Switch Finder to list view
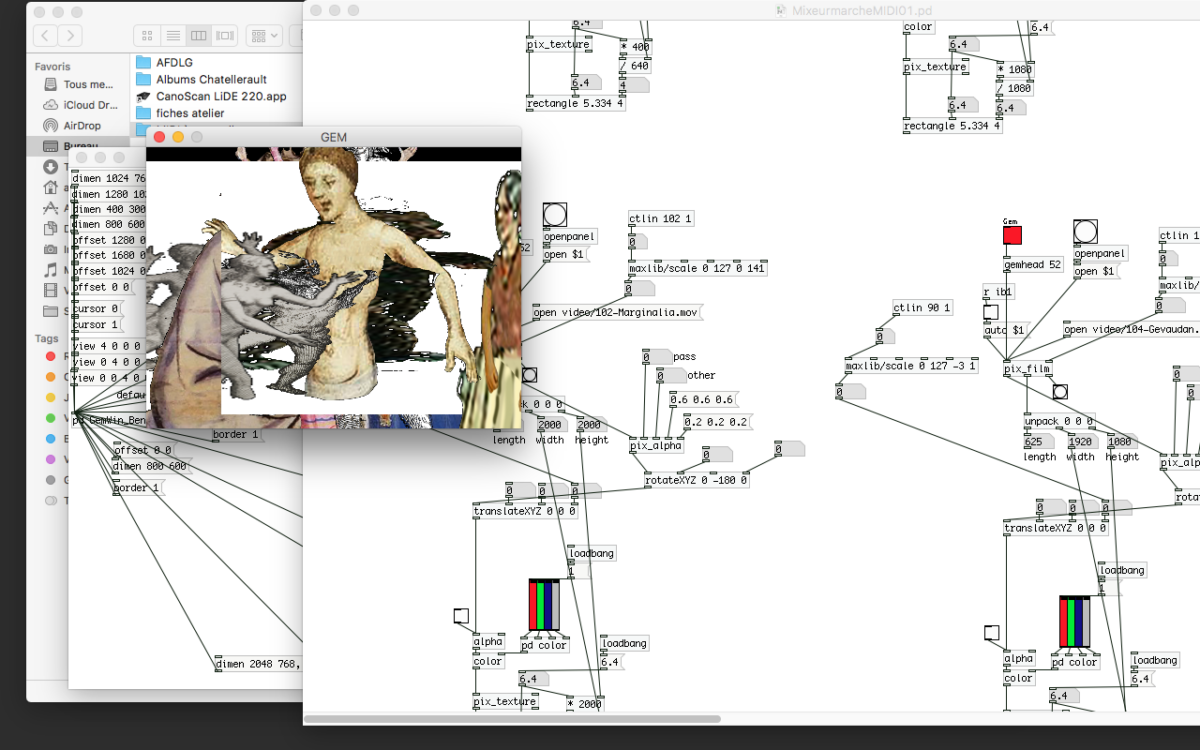Viewport: 1200px width, 750px height. tap(174, 36)
